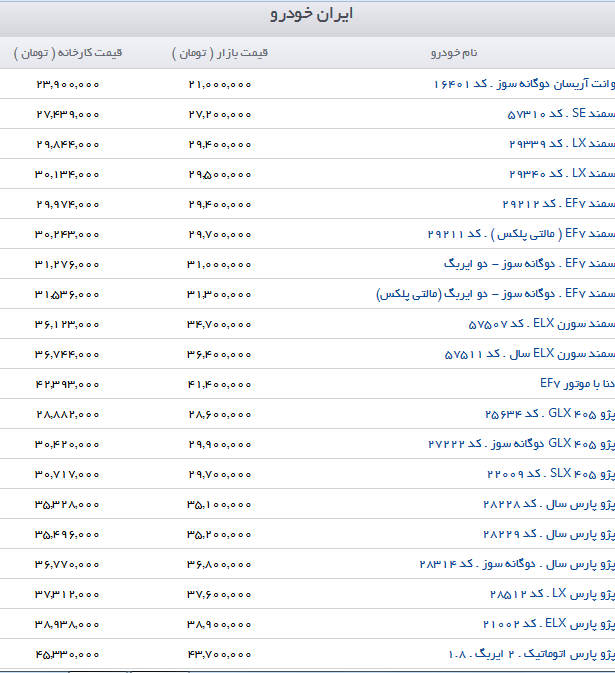Image resolution: width=615 pixels, height=673 pixels.
Task: Open the سمند LX کد ۲۹۳۴۰ link
Action: pos(562,174)
